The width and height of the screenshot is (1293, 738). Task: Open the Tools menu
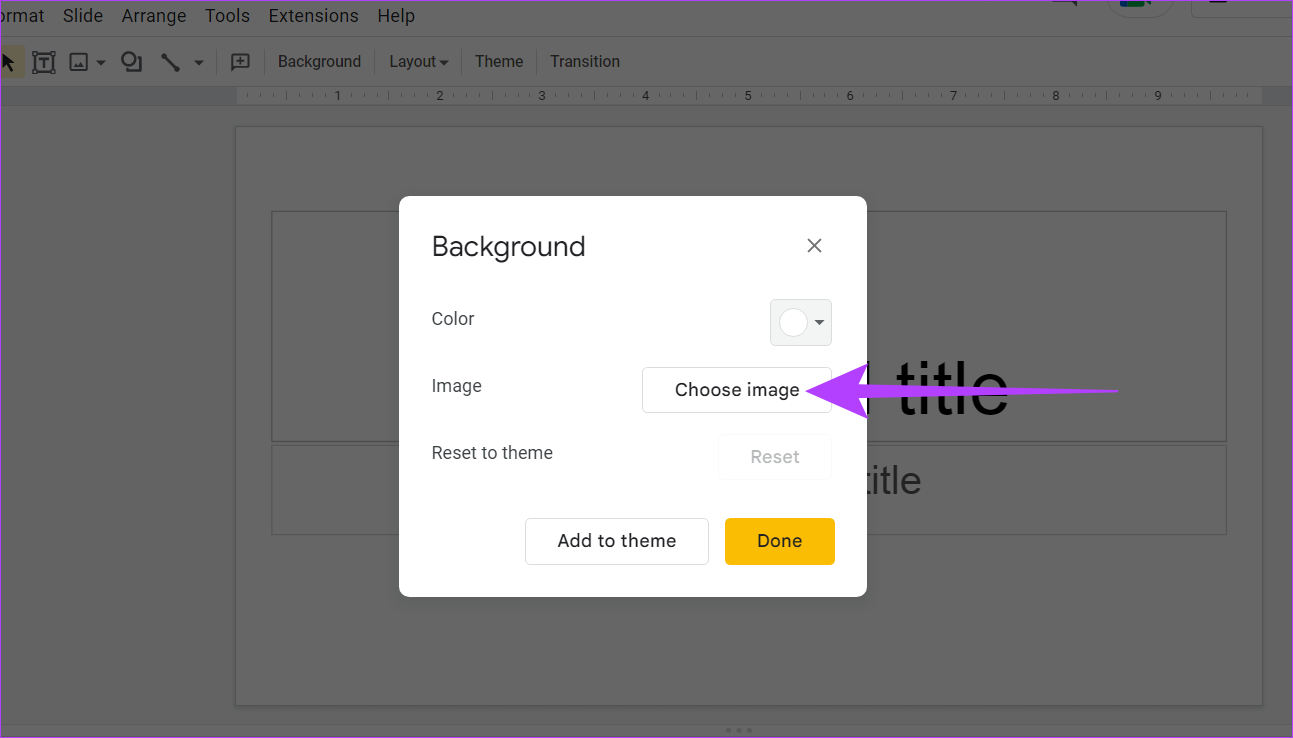tap(227, 16)
